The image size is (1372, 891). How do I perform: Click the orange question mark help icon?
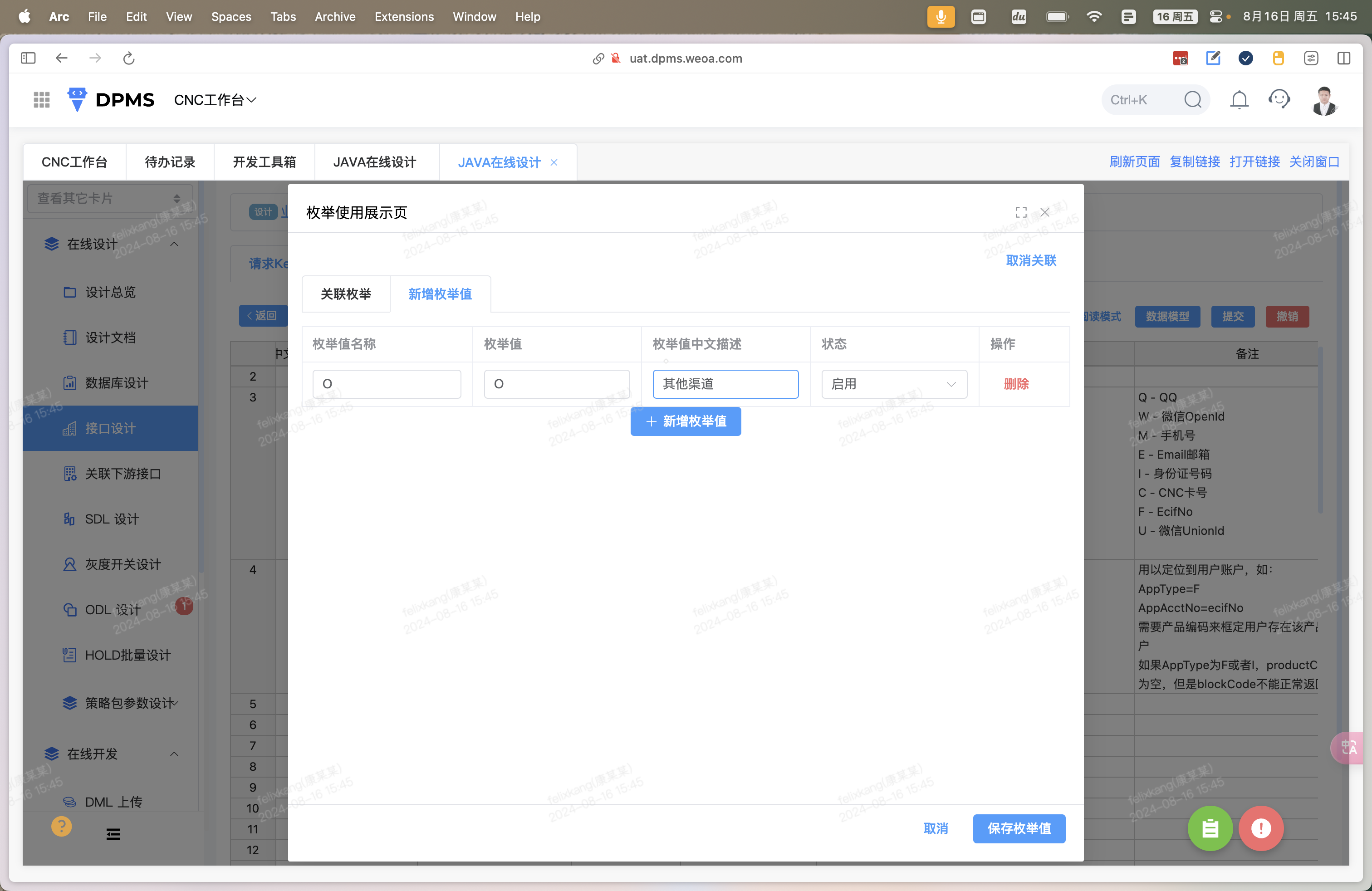[61, 826]
